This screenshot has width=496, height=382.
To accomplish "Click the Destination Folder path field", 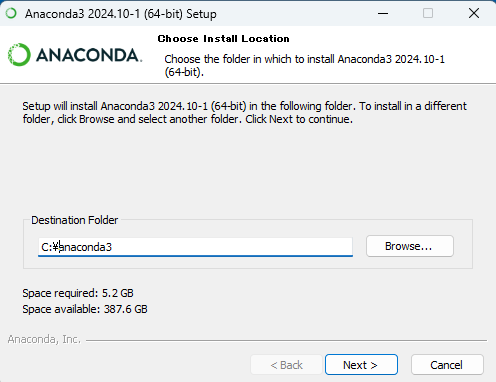I will (195, 247).
